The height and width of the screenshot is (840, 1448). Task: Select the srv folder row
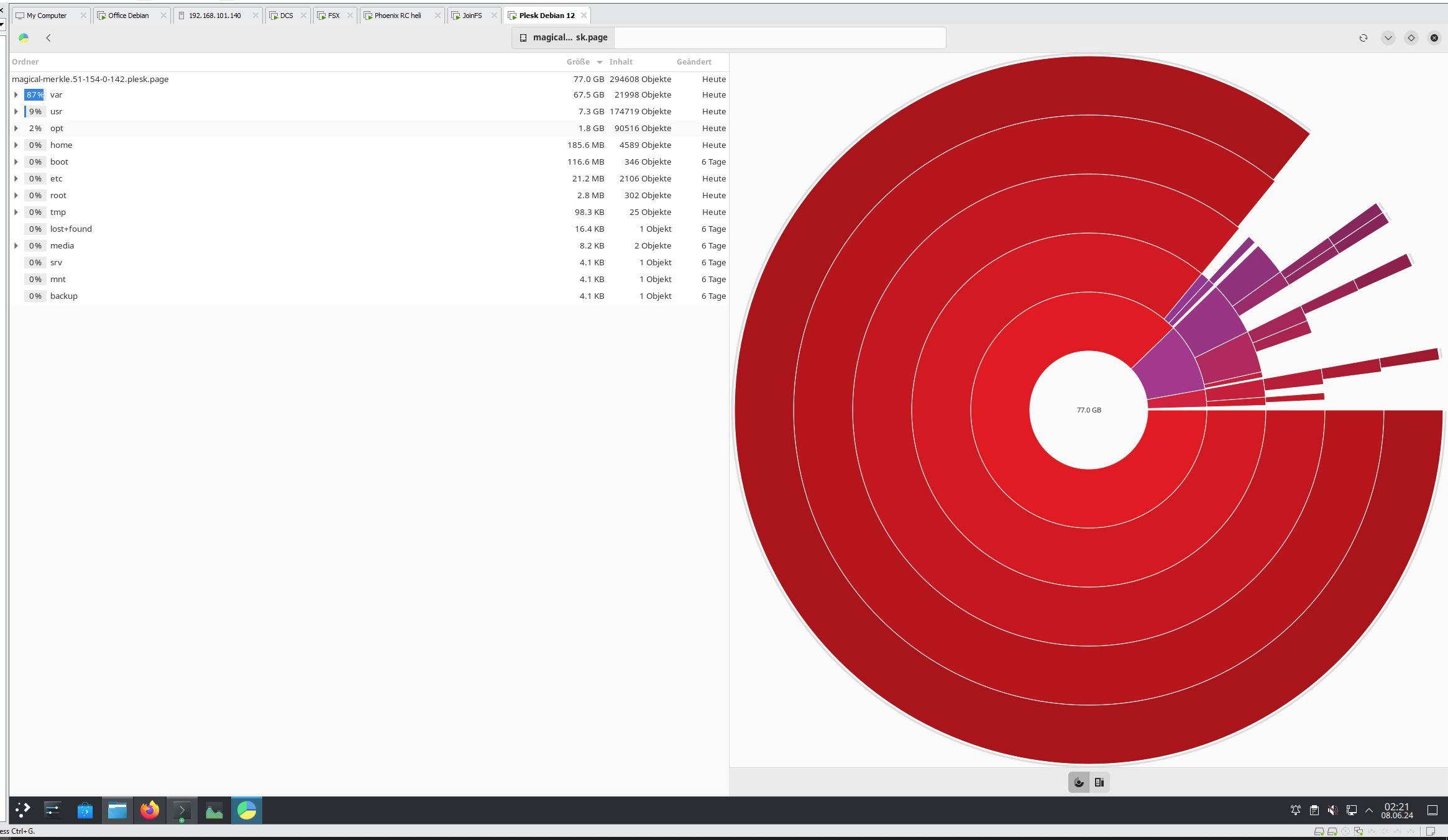pyautogui.click(x=369, y=263)
